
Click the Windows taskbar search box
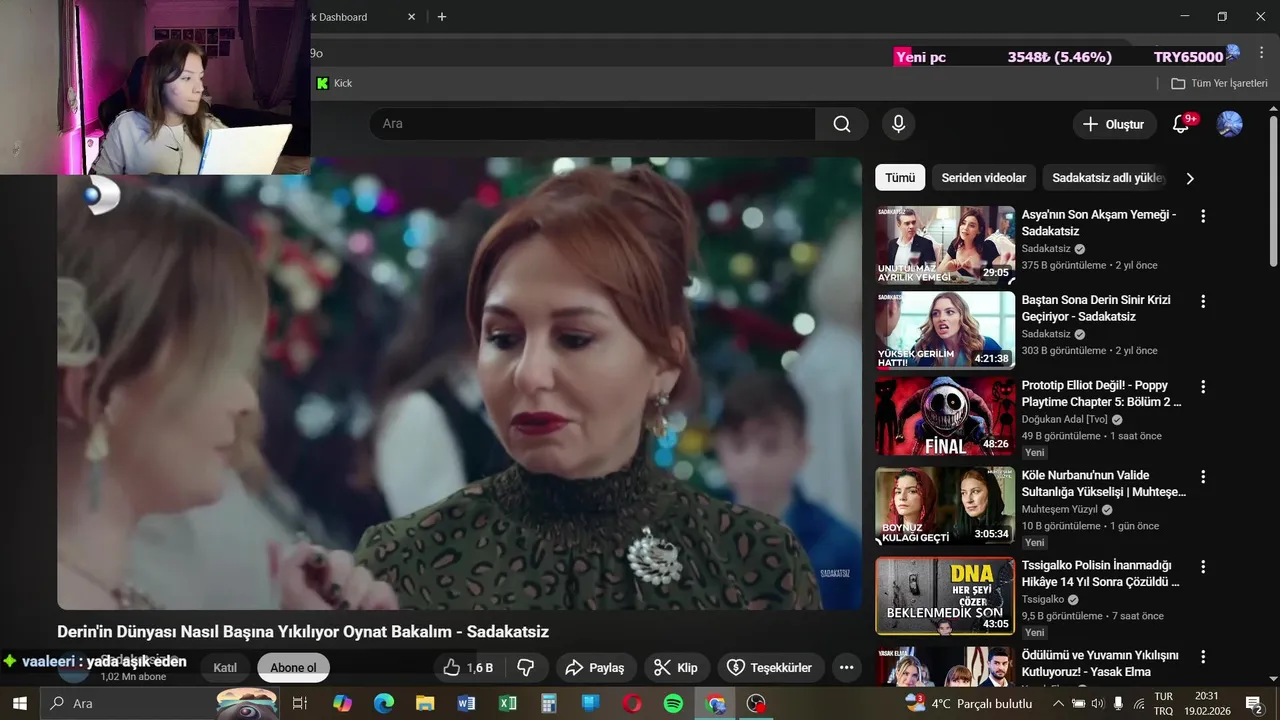point(160,703)
